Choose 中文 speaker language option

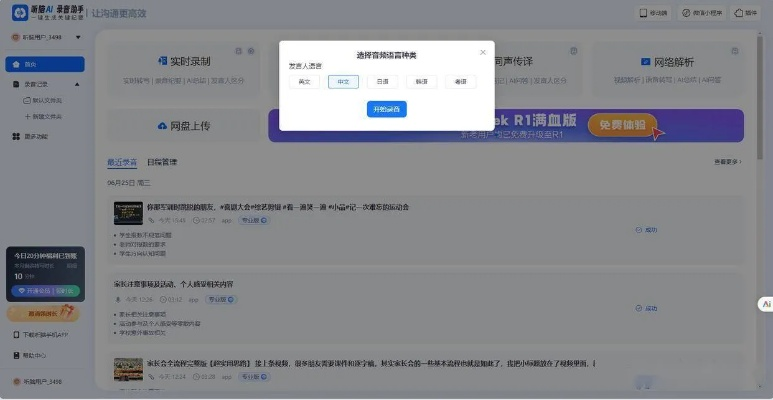pos(343,82)
